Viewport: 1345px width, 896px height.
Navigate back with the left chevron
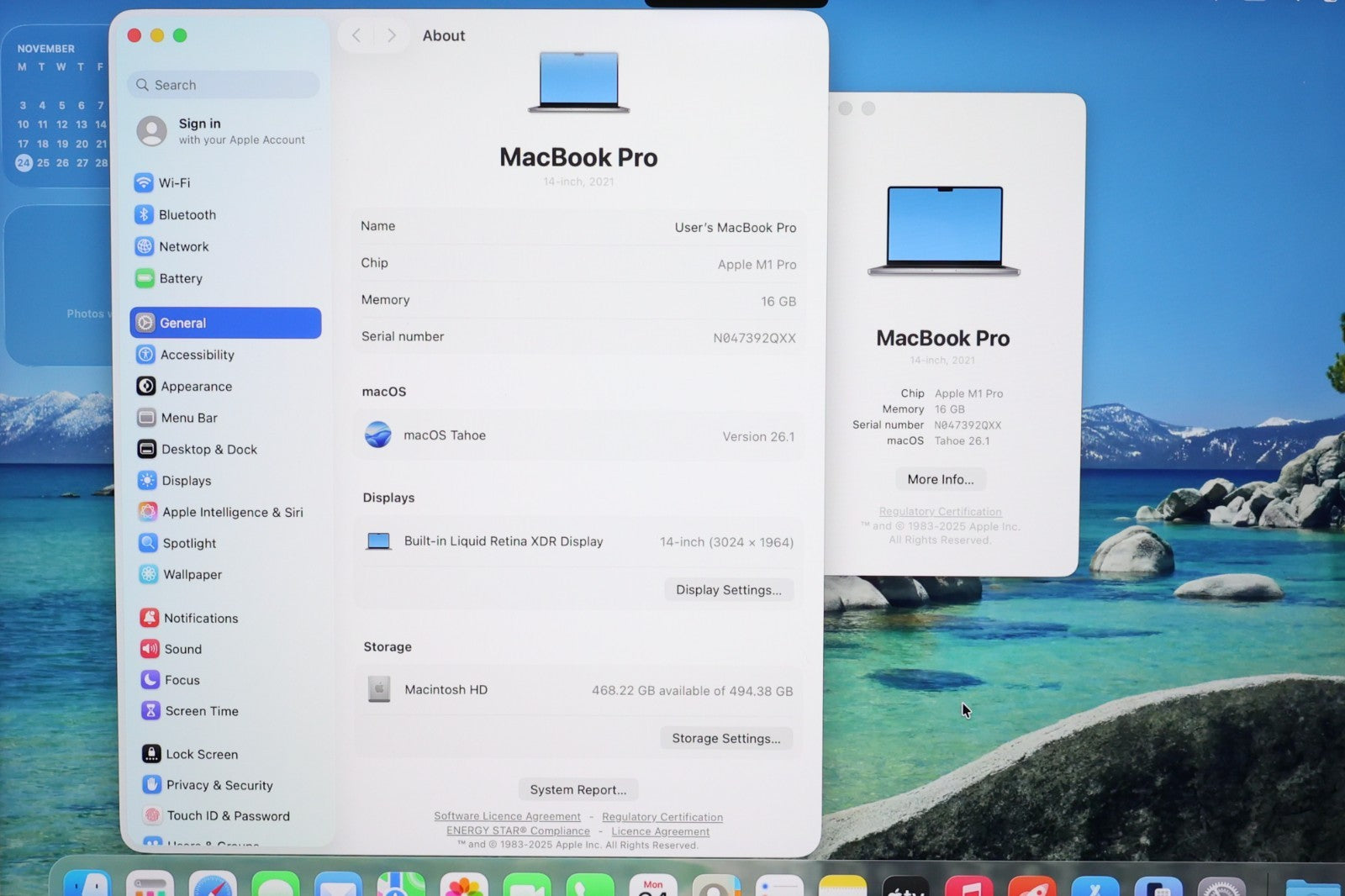coord(356,35)
